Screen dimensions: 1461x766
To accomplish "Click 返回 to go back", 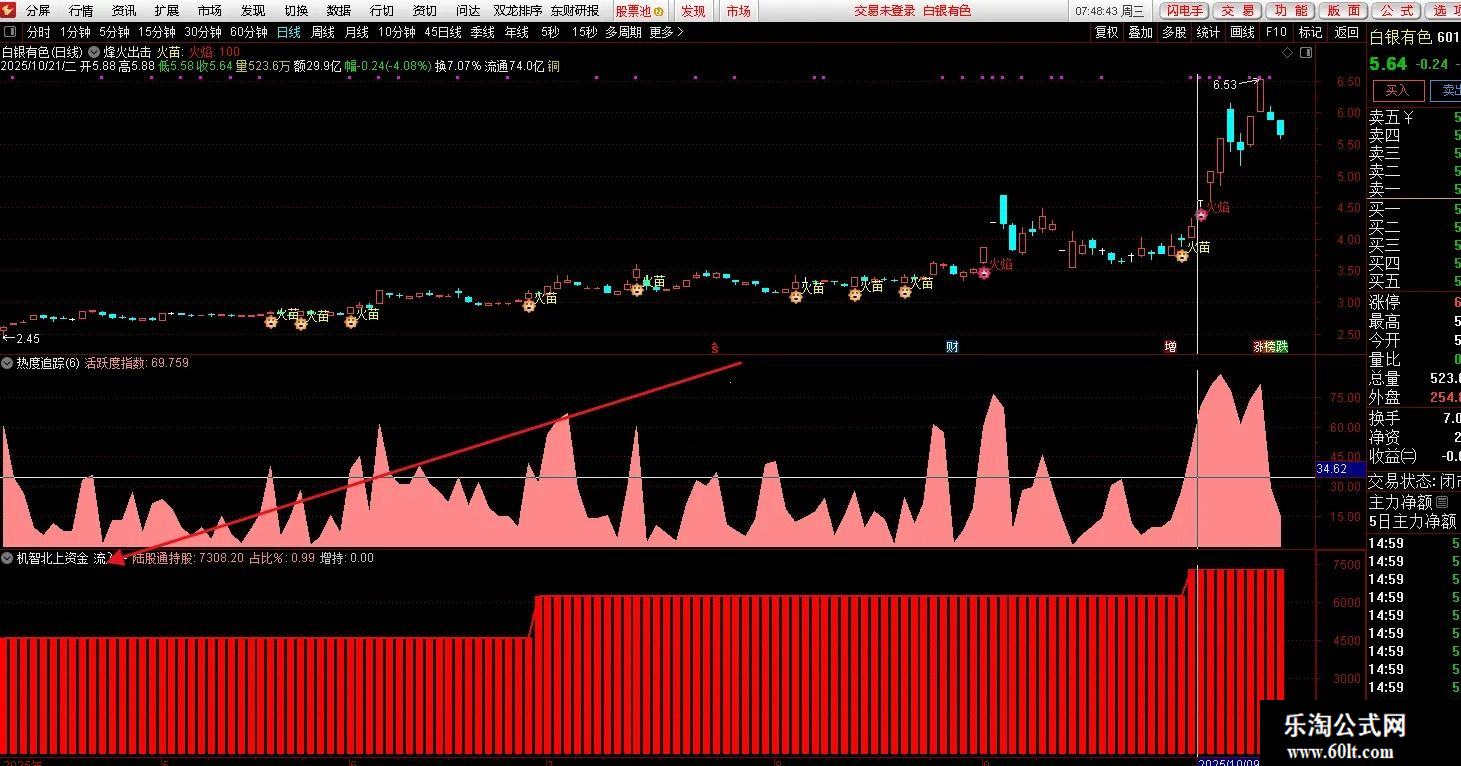I will click(1346, 32).
